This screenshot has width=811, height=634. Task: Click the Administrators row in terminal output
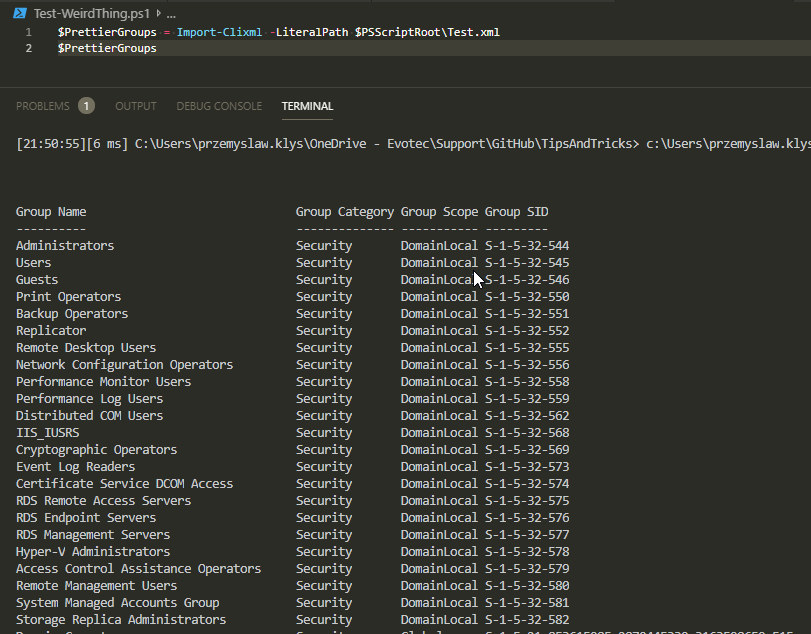(x=64, y=245)
